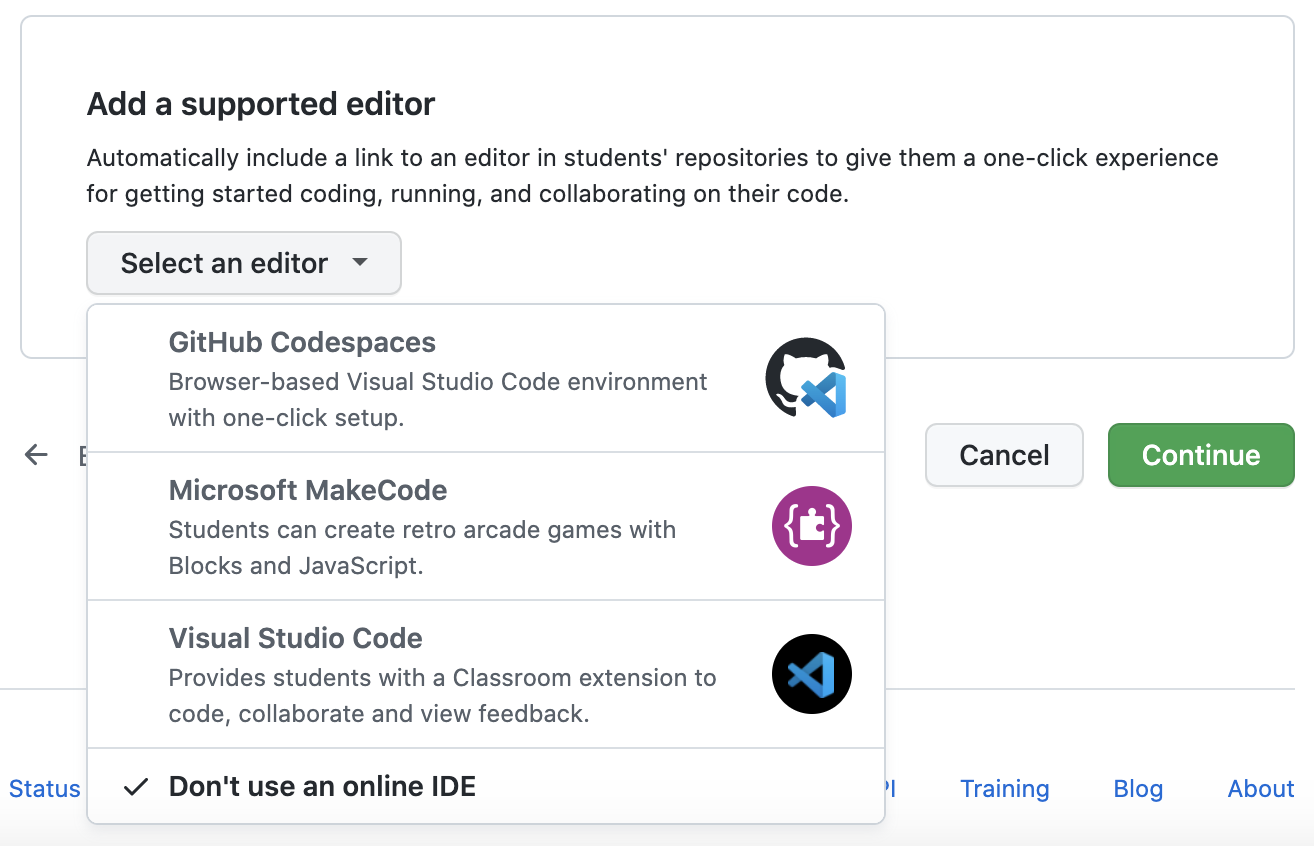Open the Select an editor dropdown
The width and height of the screenshot is (1314, 846).
pyautogui.click(x=244, y=263)
